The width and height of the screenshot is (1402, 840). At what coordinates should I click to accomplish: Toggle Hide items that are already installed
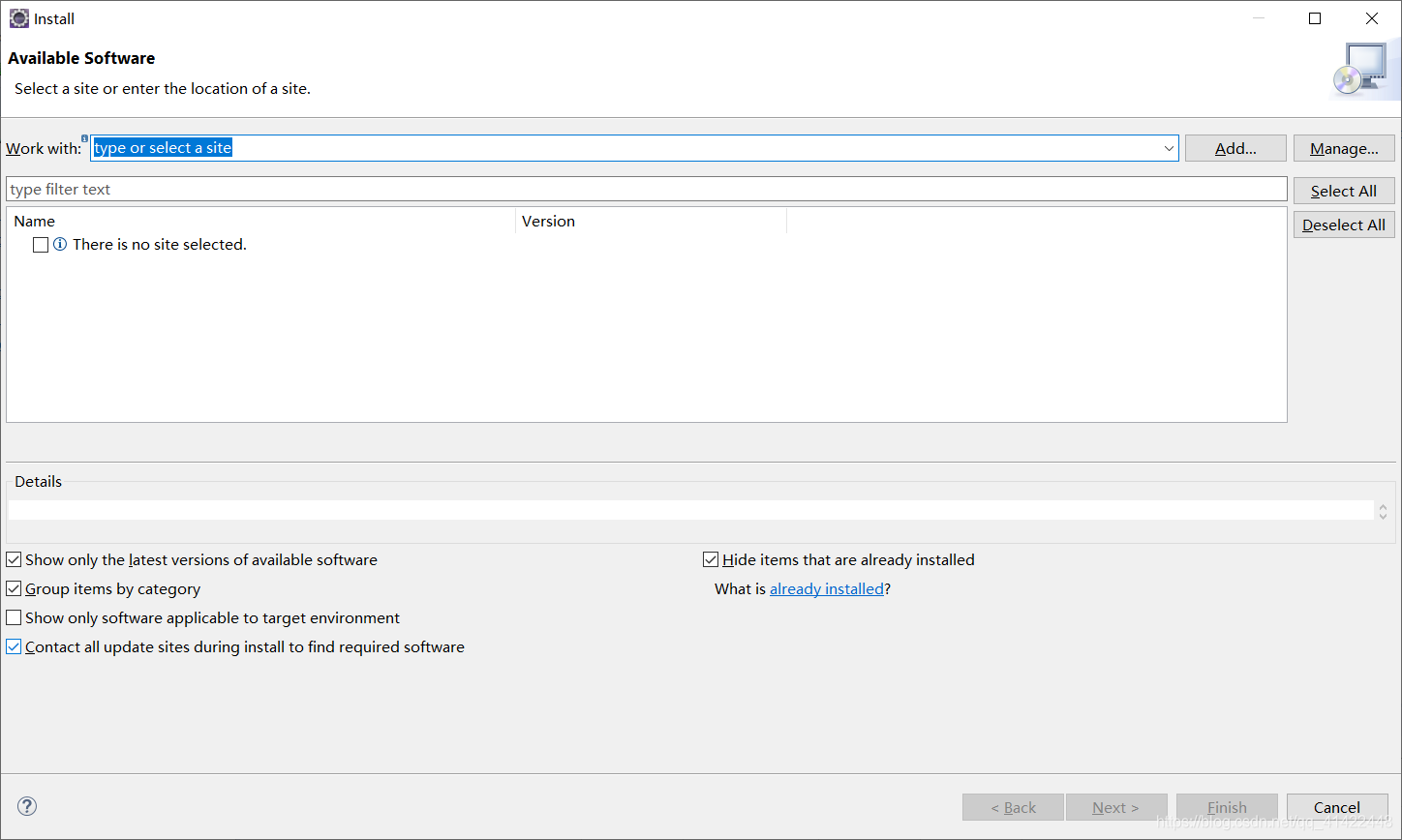click(x=711, y=559)
